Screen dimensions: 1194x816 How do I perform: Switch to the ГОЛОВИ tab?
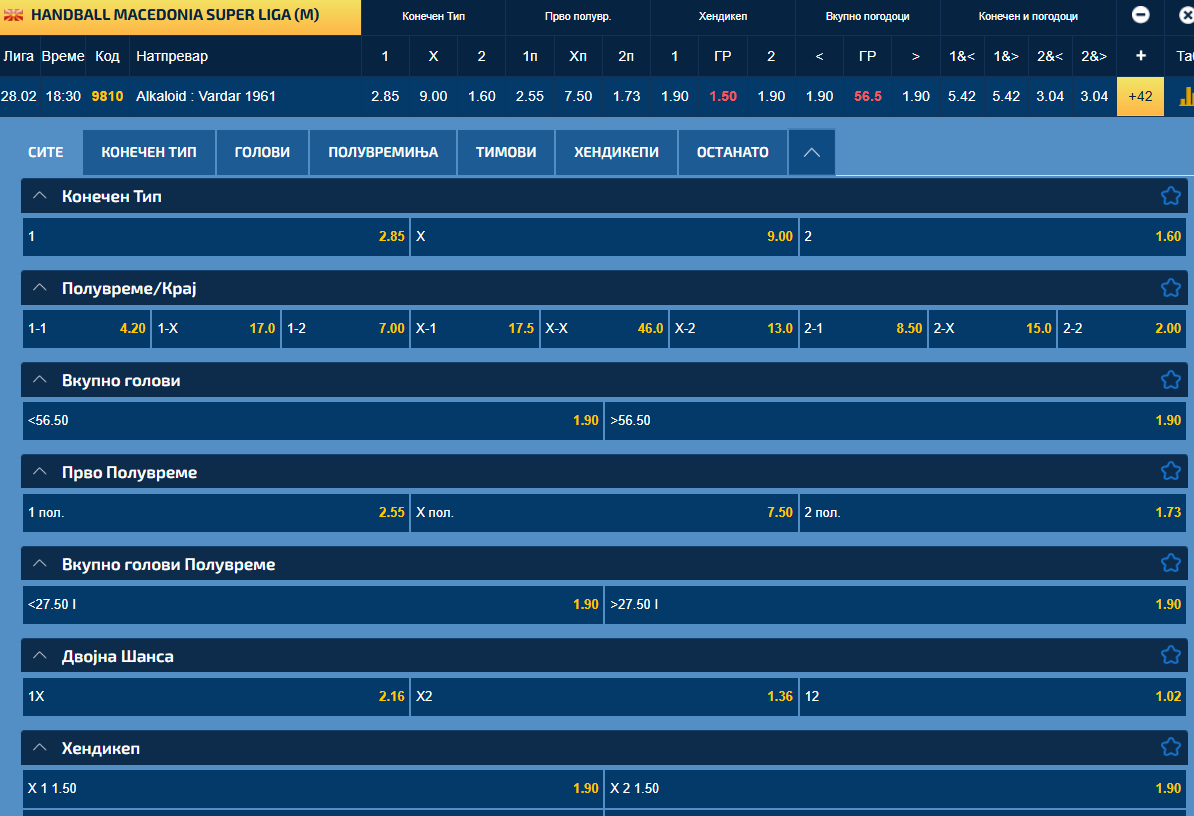click(x=262, y=153)
